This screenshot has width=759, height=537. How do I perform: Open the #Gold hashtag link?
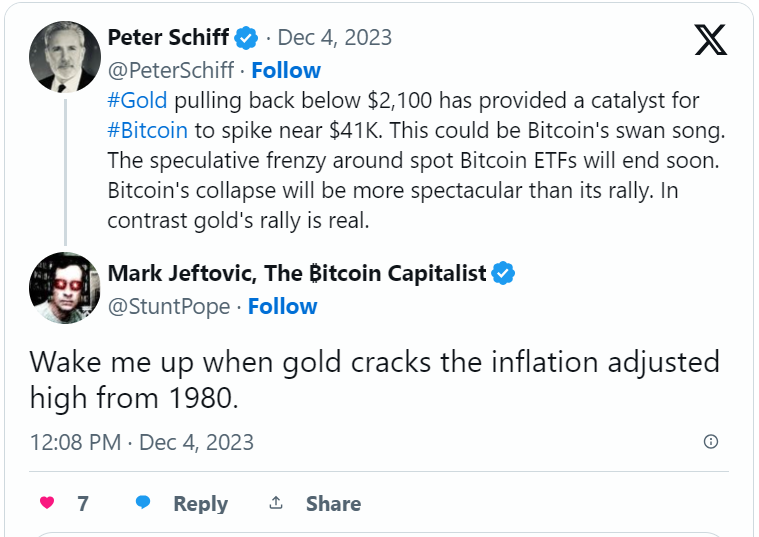point(137,101)
